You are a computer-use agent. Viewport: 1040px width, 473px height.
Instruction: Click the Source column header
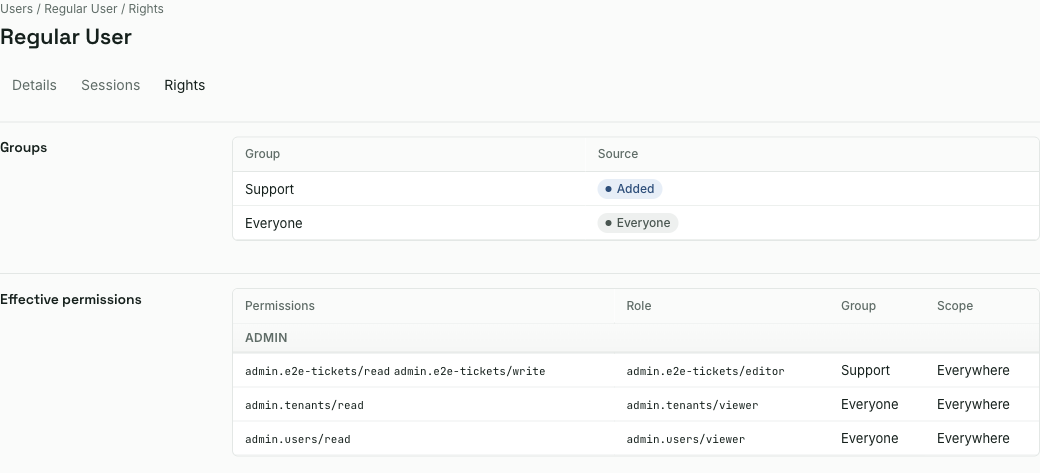(618, 154)
